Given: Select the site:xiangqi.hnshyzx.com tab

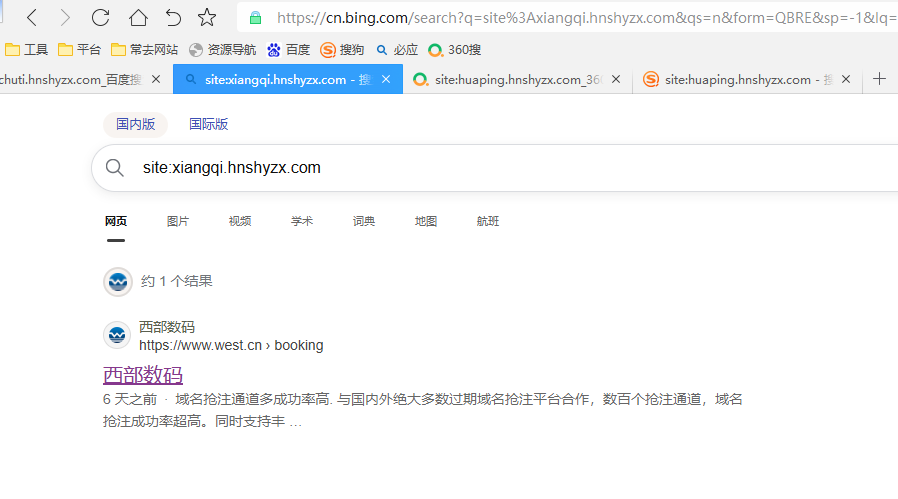Looking at the screenshot, I should pyautogui.click(x=288, y=80).
